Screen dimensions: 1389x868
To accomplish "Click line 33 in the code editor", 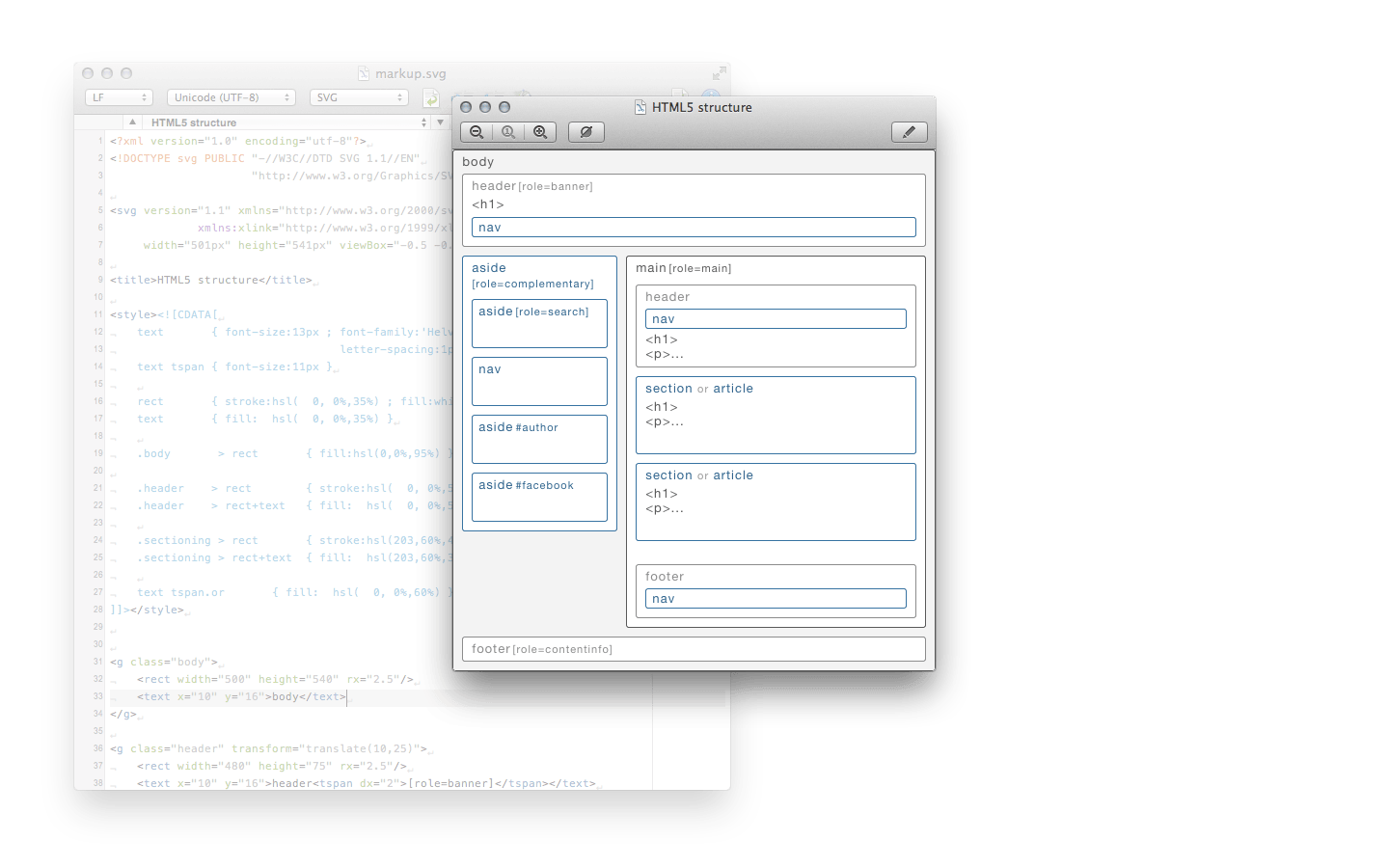I will [x=241, y=696].
